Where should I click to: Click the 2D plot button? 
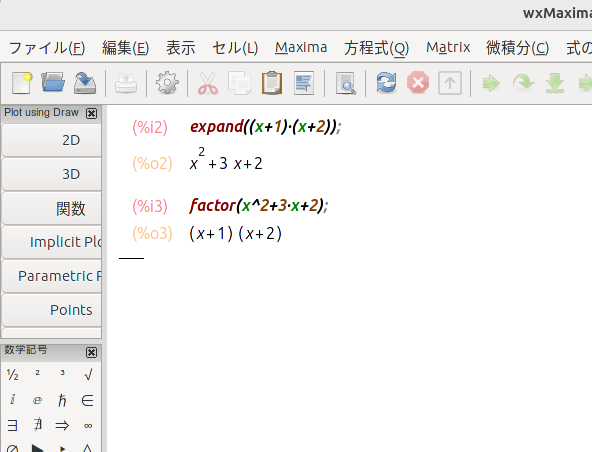click(x=52, y=140)
